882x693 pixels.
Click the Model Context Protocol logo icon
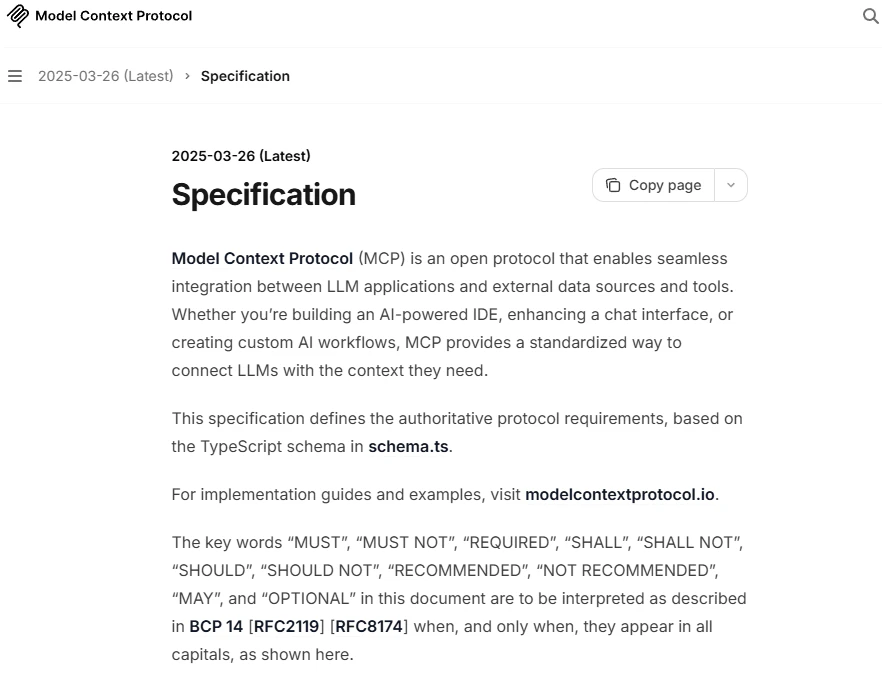click(x=17, y=16)
